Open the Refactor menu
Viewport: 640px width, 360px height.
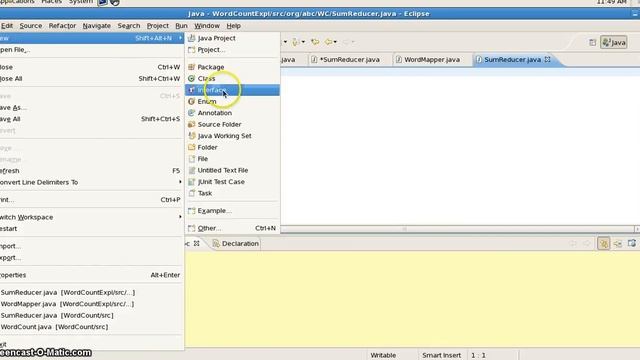[x=62, y=26]
